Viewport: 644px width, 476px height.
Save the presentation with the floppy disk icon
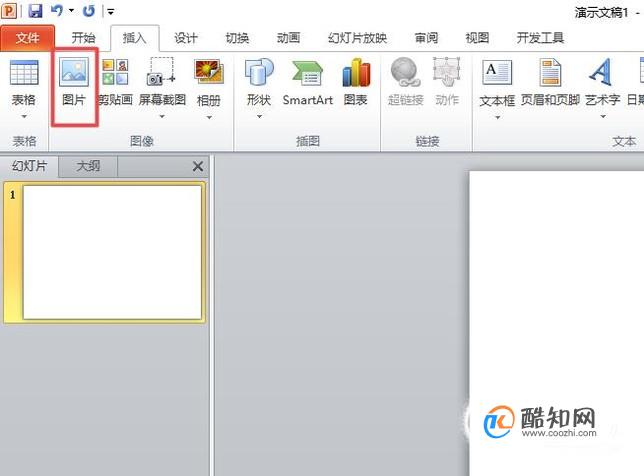click(x=35, y=11)
